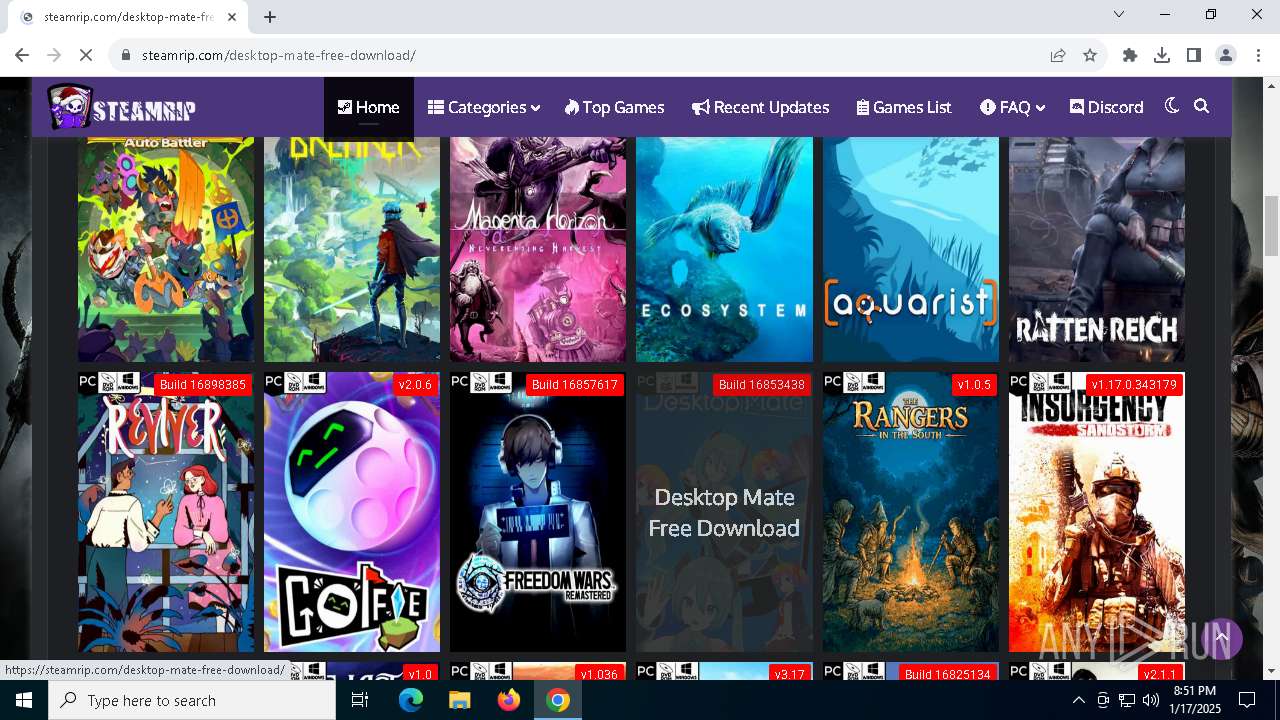
Task: Click the scroll-to-top arrow button
Action: pyautogui.click(x=1221, y=638)
